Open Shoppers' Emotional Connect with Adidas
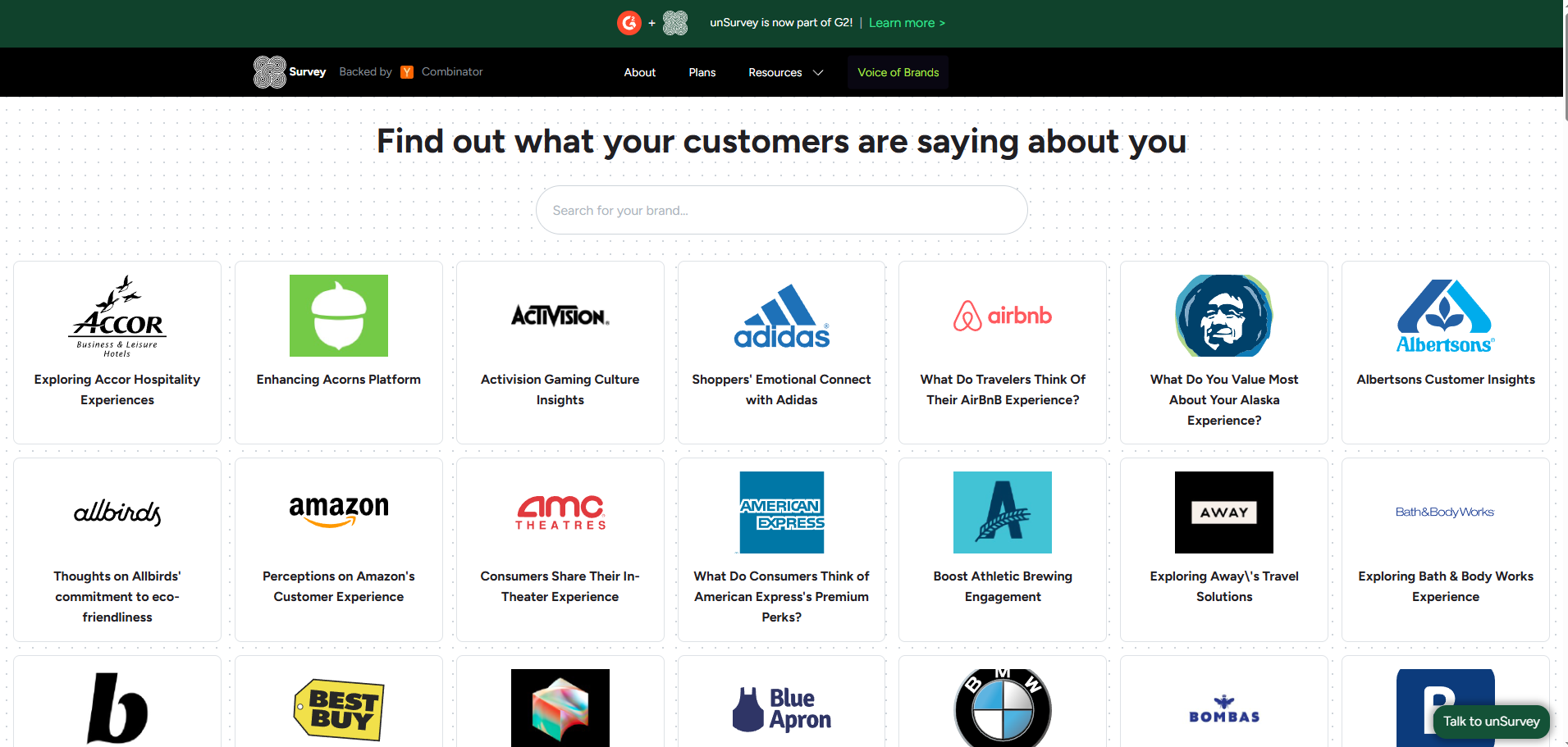The width and height of the screenshot is (1568, 747). point(782,389)
